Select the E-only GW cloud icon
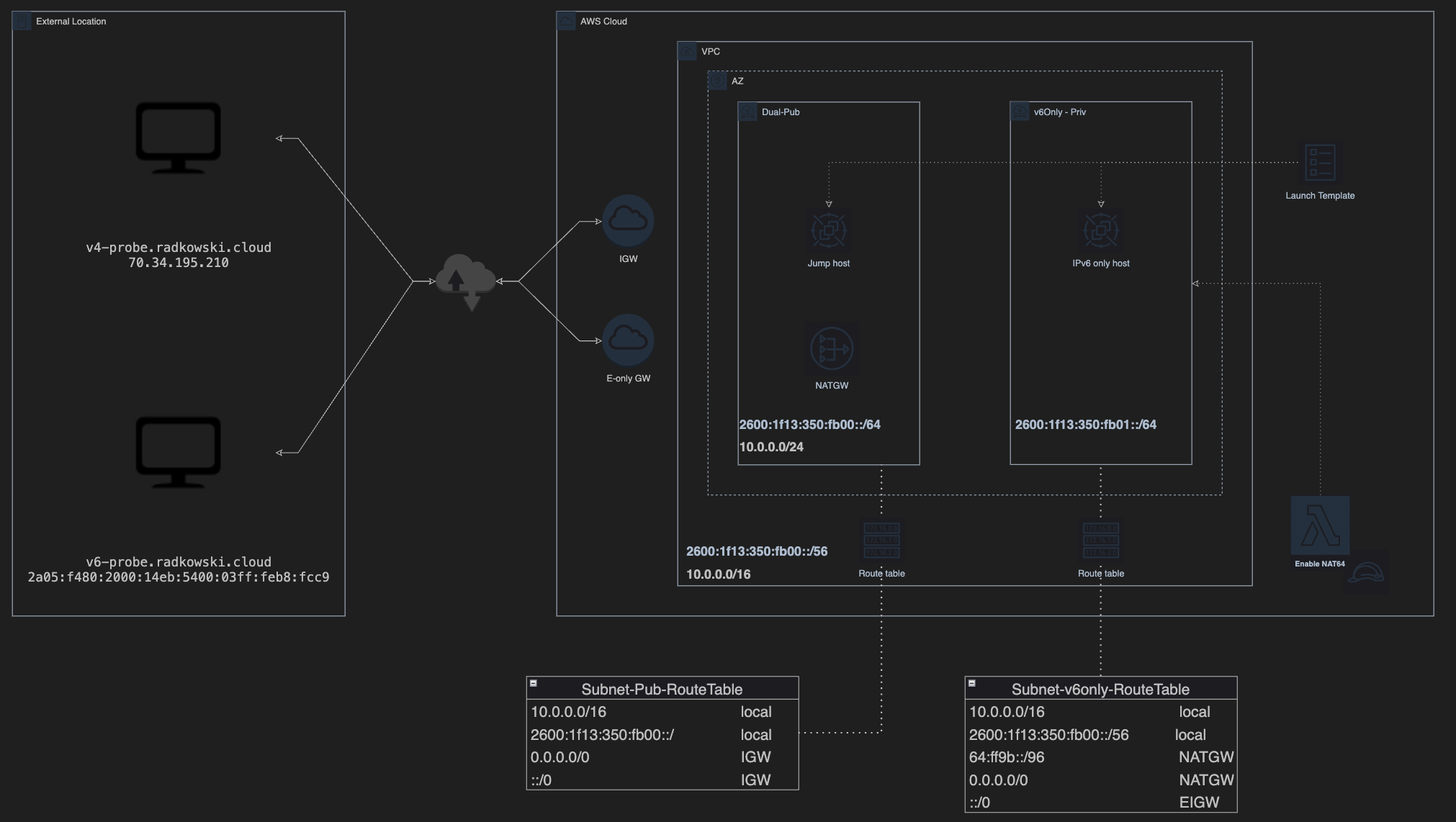 click(628, 340)
